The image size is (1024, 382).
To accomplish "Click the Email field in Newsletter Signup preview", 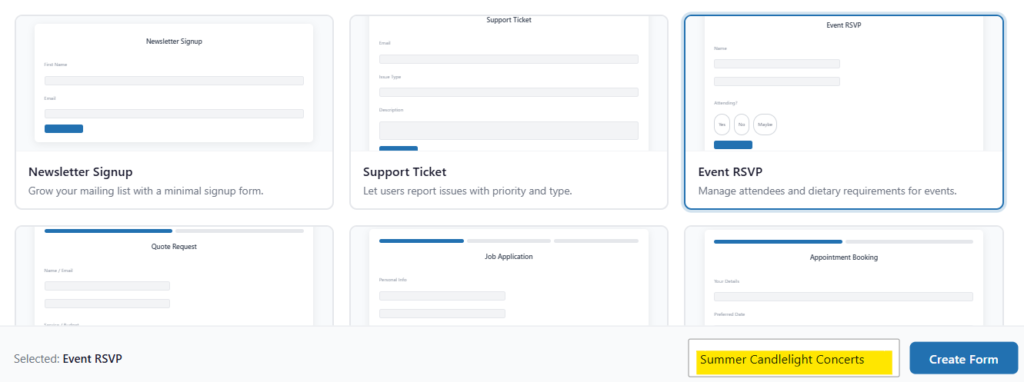I will click(174, 114).
